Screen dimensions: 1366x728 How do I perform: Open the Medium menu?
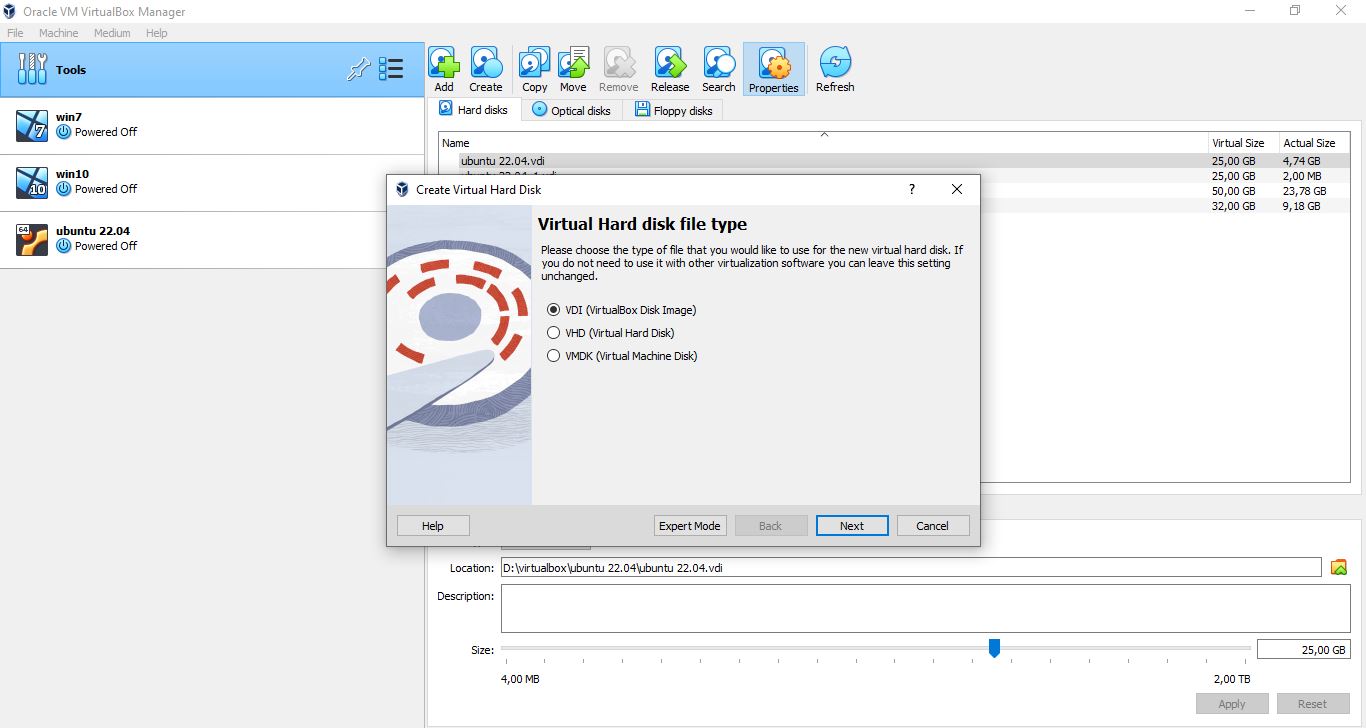pyautogui.click(x=112, y=33)
